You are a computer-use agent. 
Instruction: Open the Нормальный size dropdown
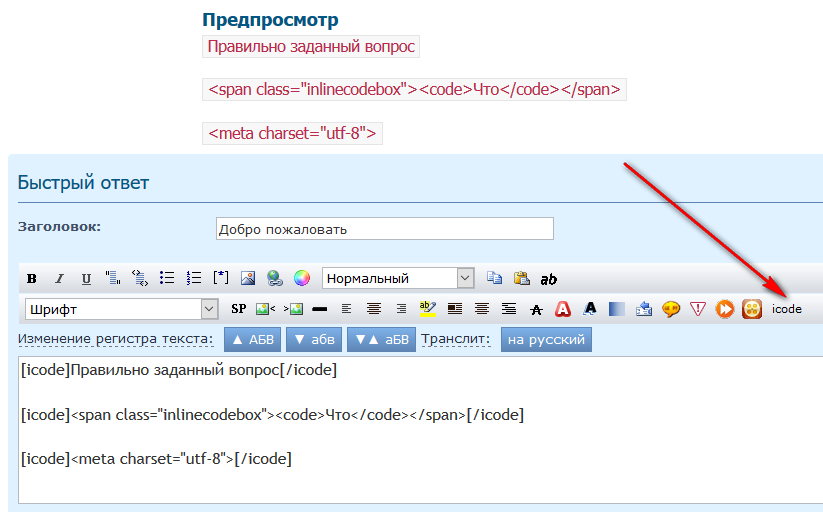[x=398, y=278]
